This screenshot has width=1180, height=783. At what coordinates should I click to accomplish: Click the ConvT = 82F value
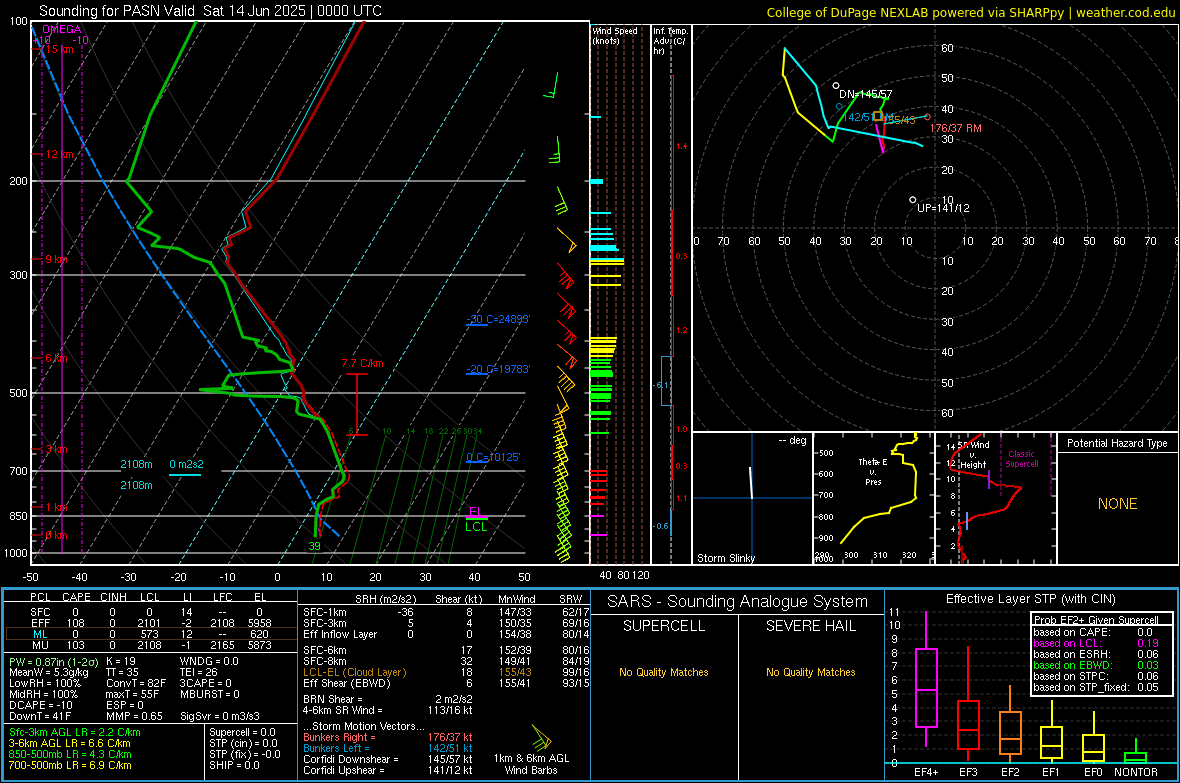click(x=135, y=683)
